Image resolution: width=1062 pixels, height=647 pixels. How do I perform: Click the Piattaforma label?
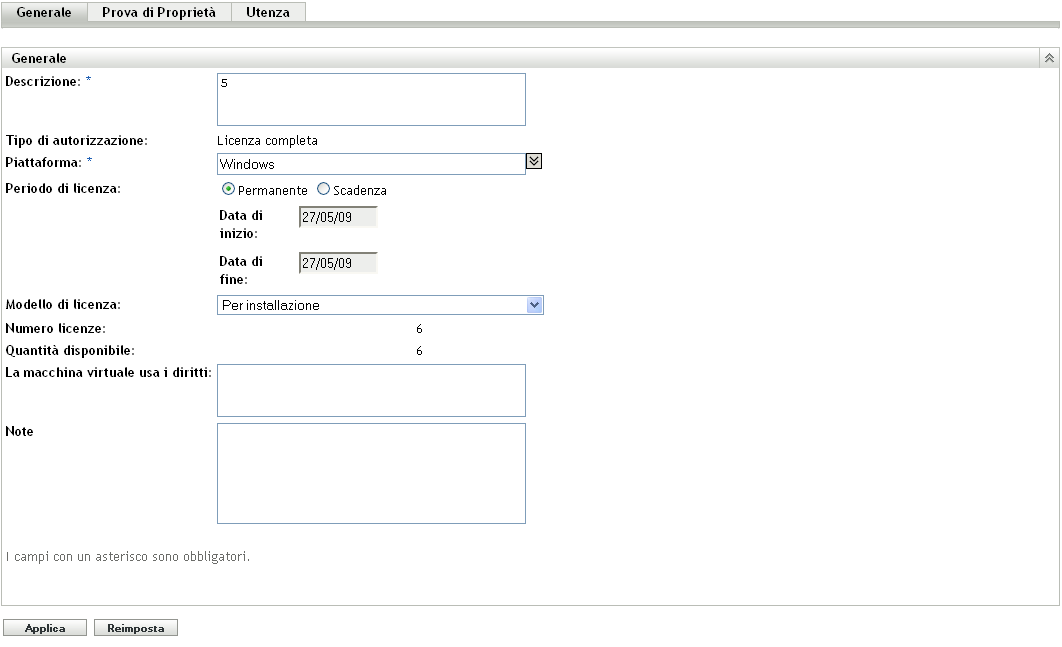click(x=43, y=163)
